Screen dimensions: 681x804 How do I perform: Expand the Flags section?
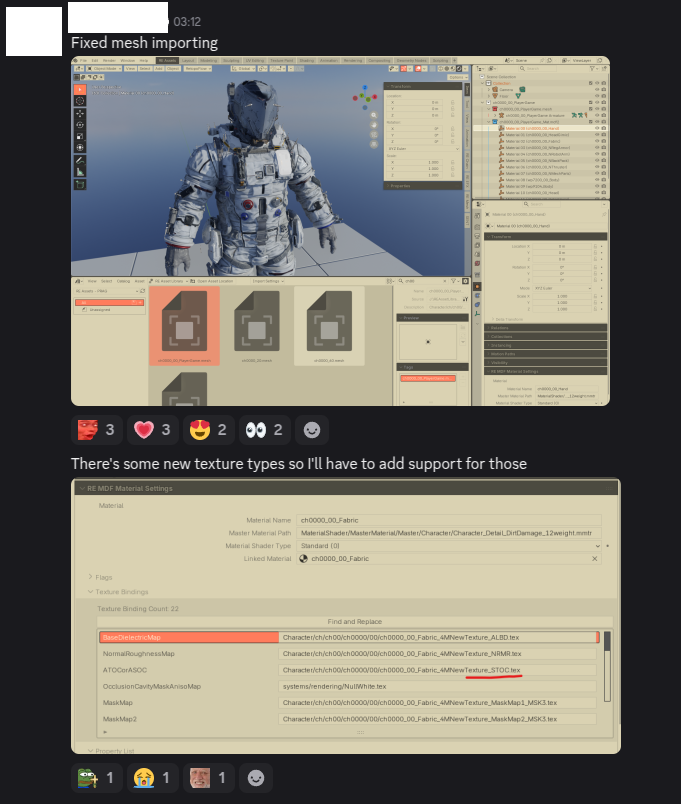(100, 577)
